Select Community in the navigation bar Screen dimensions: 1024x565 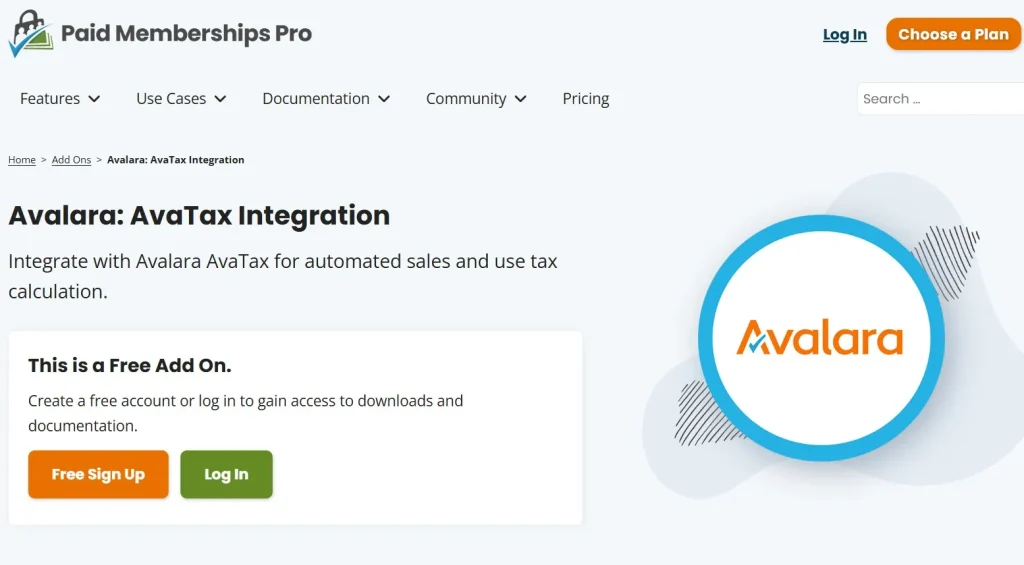tap(466, 99)
